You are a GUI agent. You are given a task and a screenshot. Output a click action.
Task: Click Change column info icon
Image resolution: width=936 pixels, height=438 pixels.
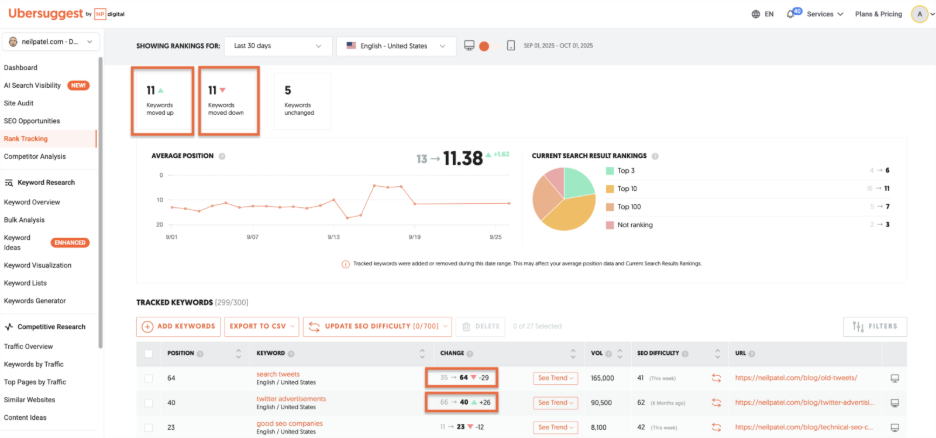coord(470,353)
